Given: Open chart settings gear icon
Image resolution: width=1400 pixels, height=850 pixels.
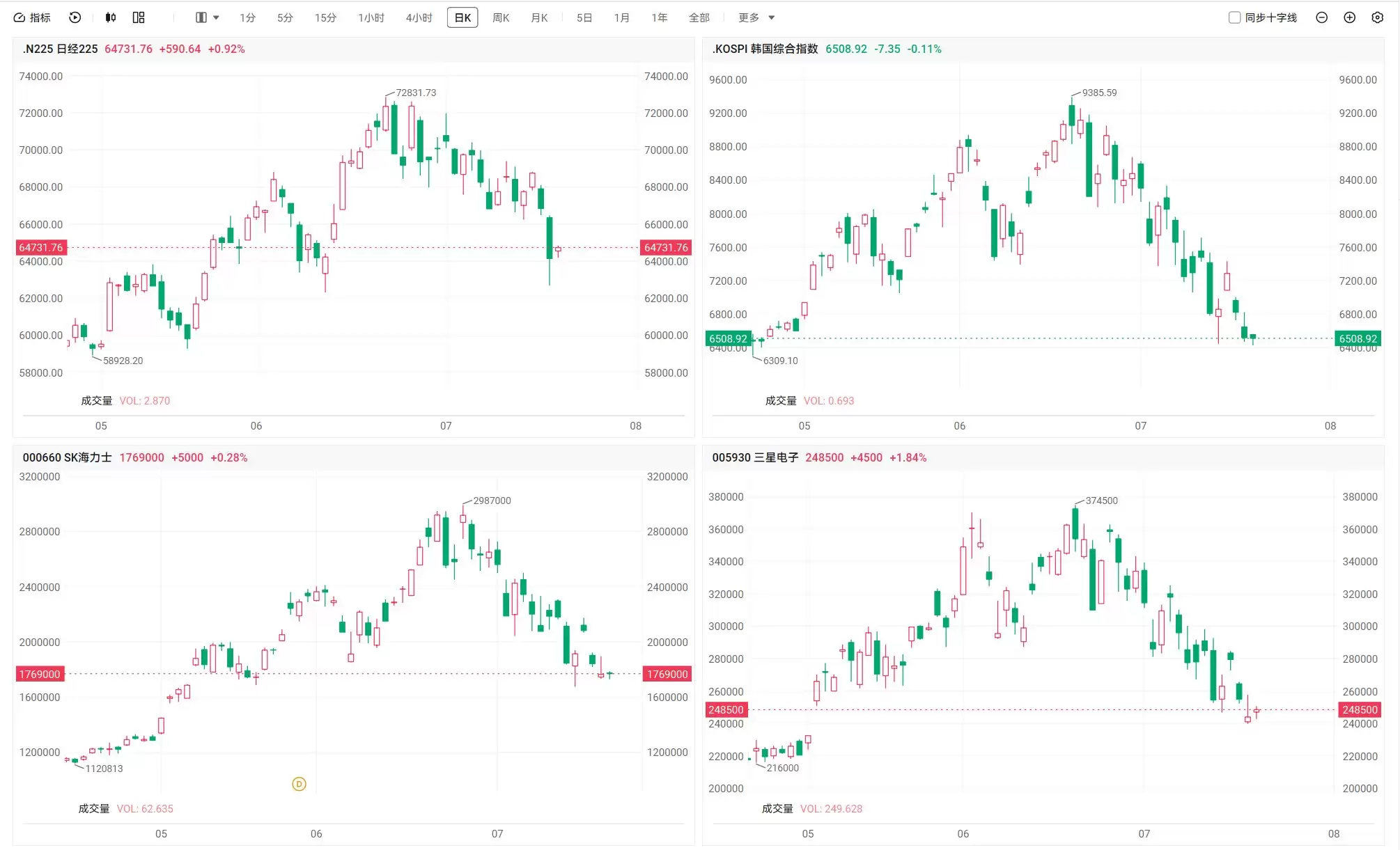Looking at the screenshot, I should [x=1377, y=17].
